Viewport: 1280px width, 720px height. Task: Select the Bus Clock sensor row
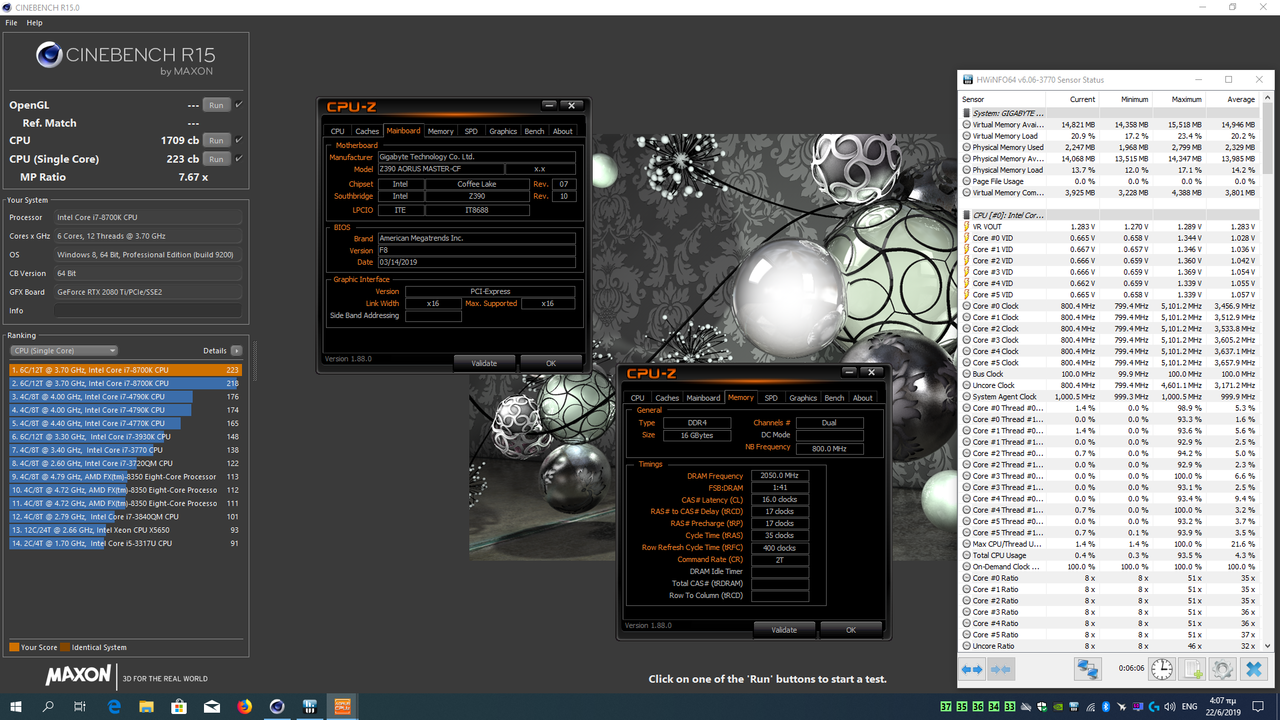1109,374
